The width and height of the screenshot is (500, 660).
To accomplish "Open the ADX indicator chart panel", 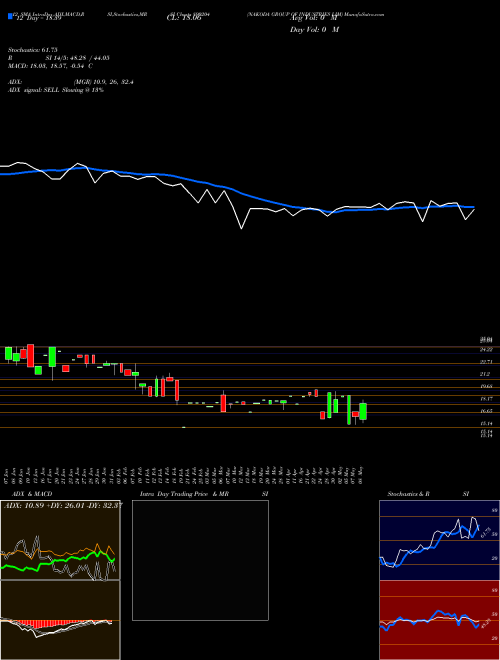I will click(60, 540).
